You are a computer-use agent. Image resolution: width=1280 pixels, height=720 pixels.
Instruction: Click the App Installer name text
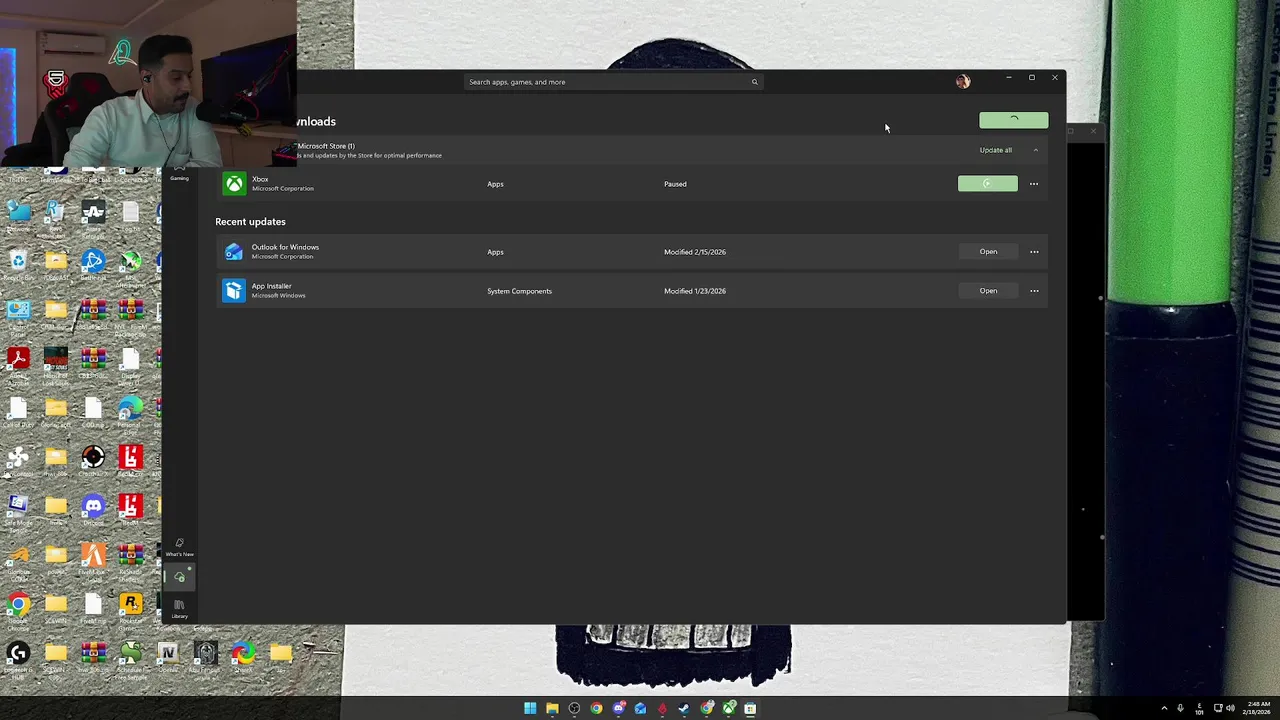271,286
